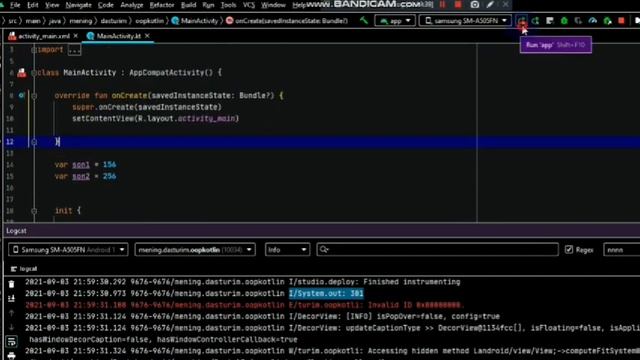Viewport: 640px width, 360px height.
Task: Start the Debug 'app' bug icon
Action: (564, 20)
